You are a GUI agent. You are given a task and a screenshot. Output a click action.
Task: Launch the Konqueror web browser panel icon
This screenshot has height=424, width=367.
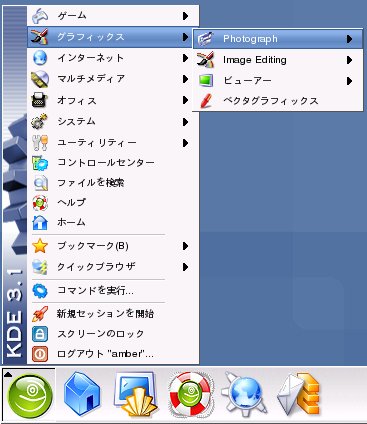244,395
